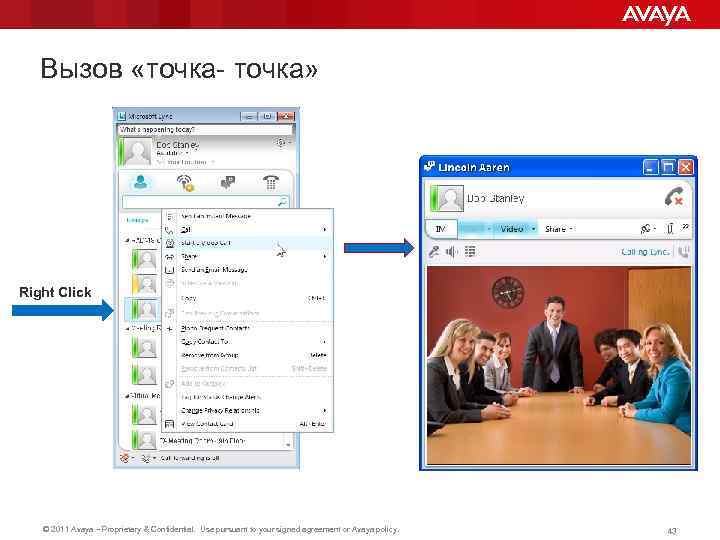Open the Phone dial pad icon in Lync
Image resolution: width=720 pixels, height=540 pixels.
pos(271,183)
